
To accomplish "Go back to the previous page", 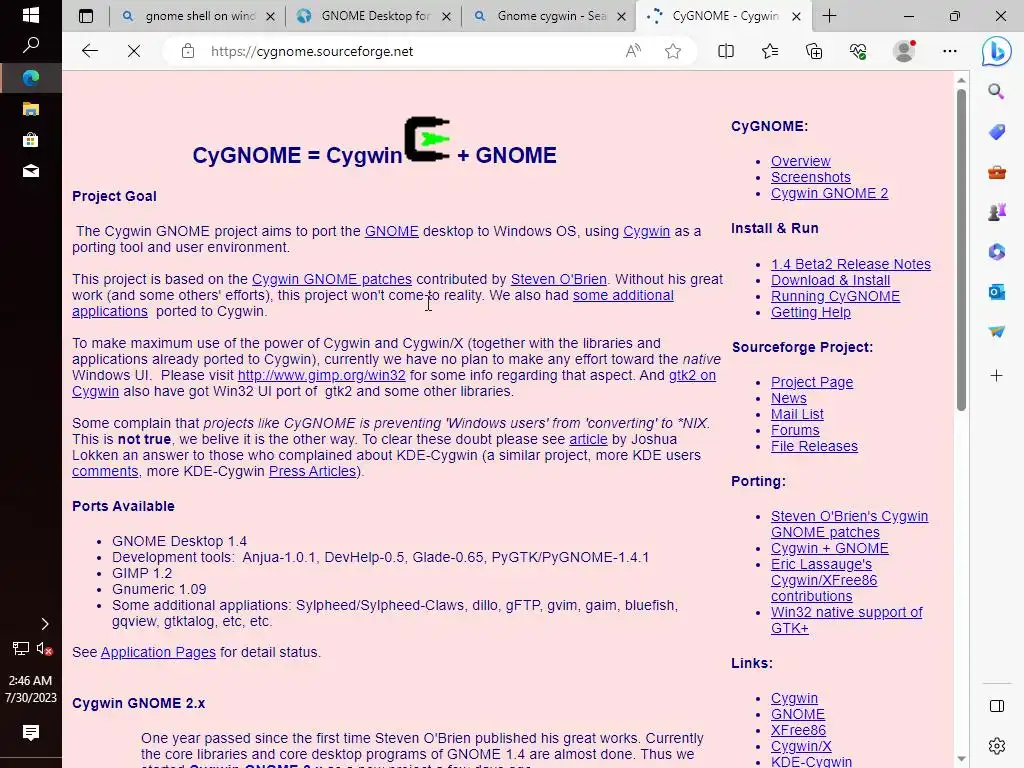I will click(x=90, y=51).
